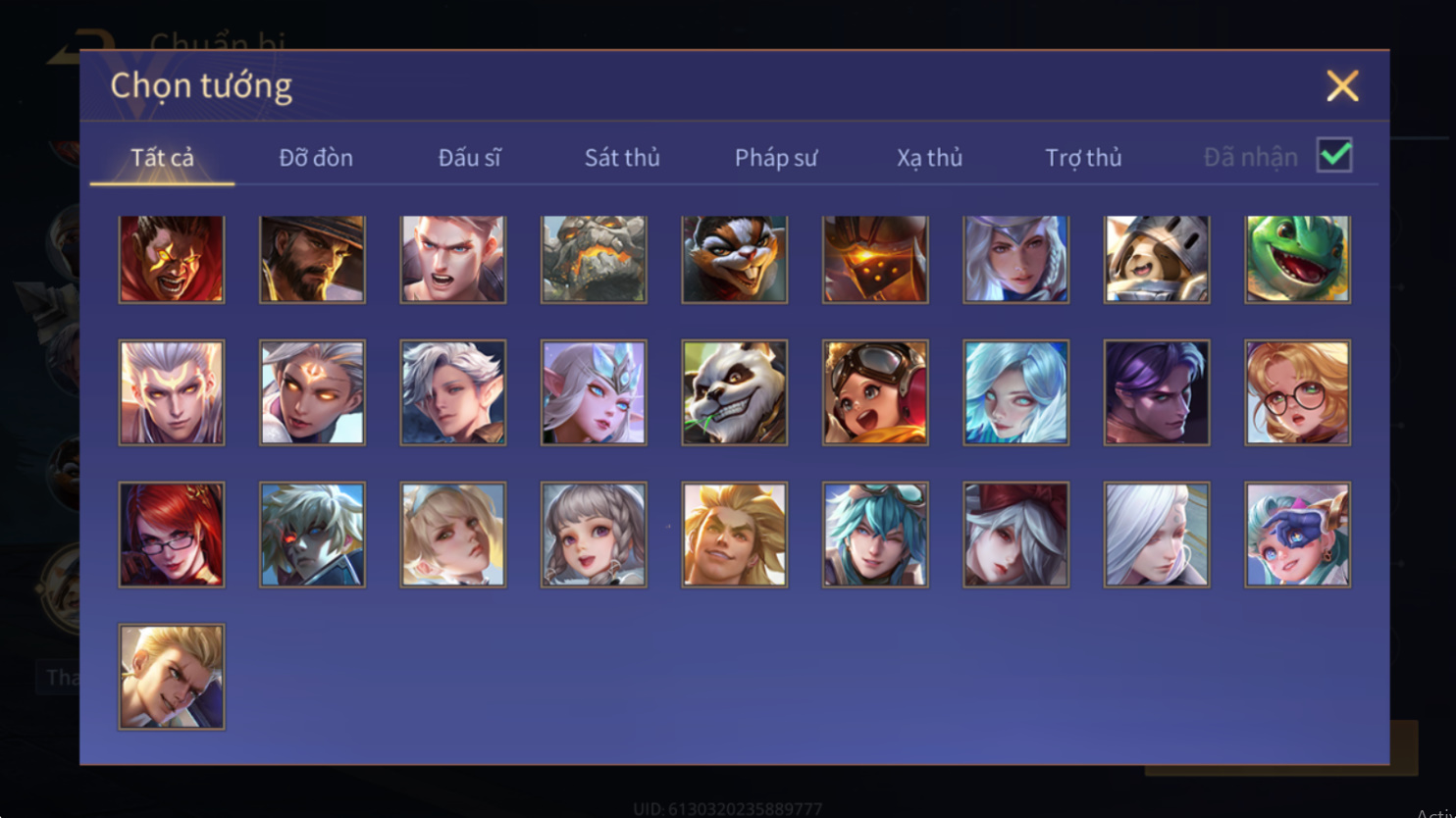1456x818 pixels.
Task: Select the green frog hero portrait
Action: (x=1297, y=259)
